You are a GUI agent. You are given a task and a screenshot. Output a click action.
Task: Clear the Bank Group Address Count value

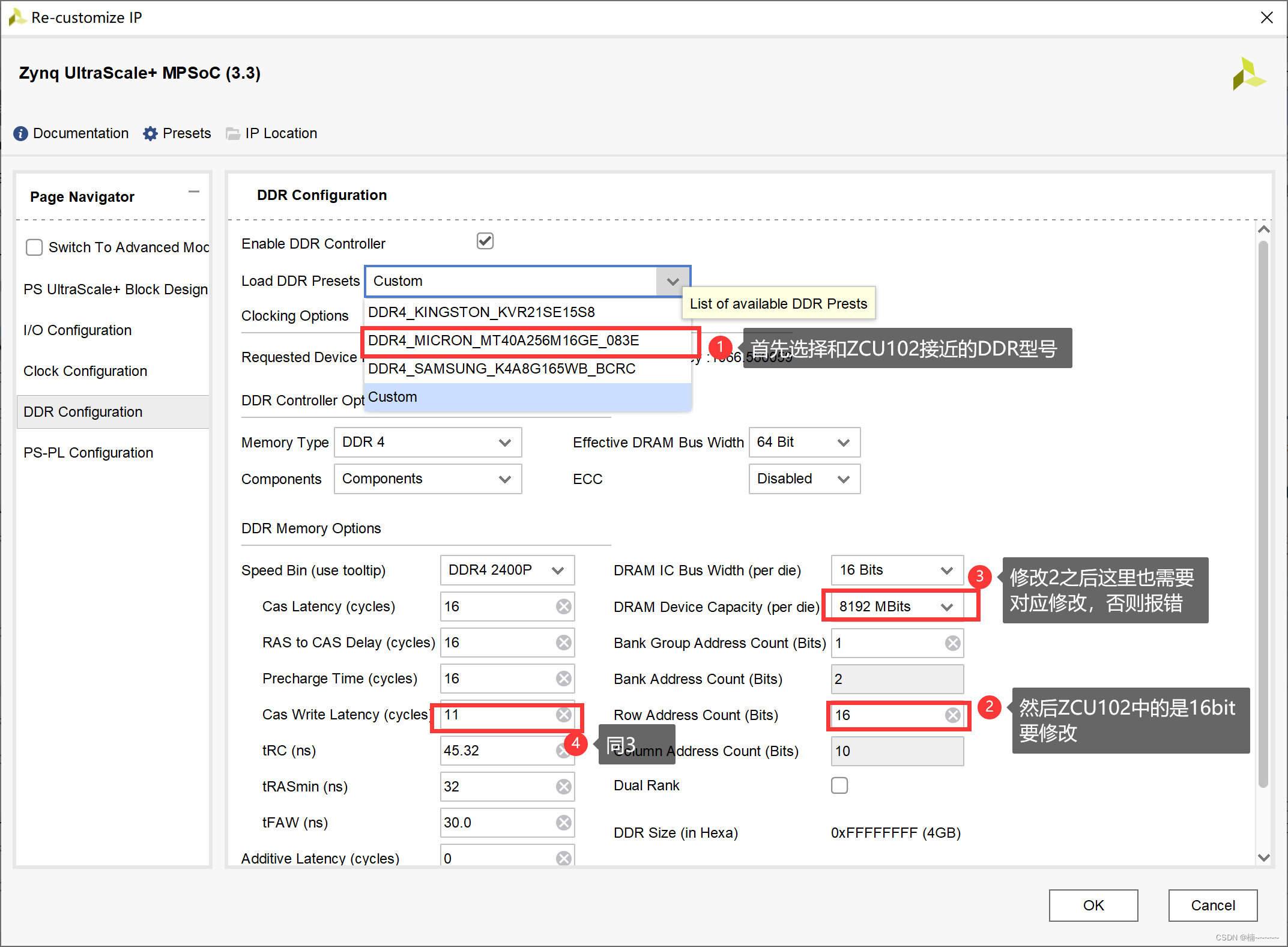tap(952, 643)
